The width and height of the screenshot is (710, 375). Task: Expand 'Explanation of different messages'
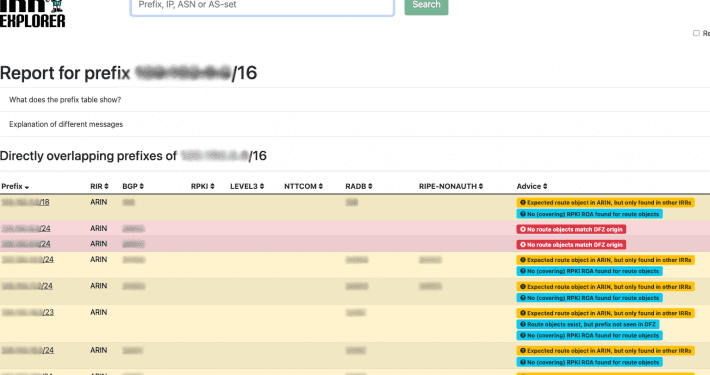coord(66,124)
